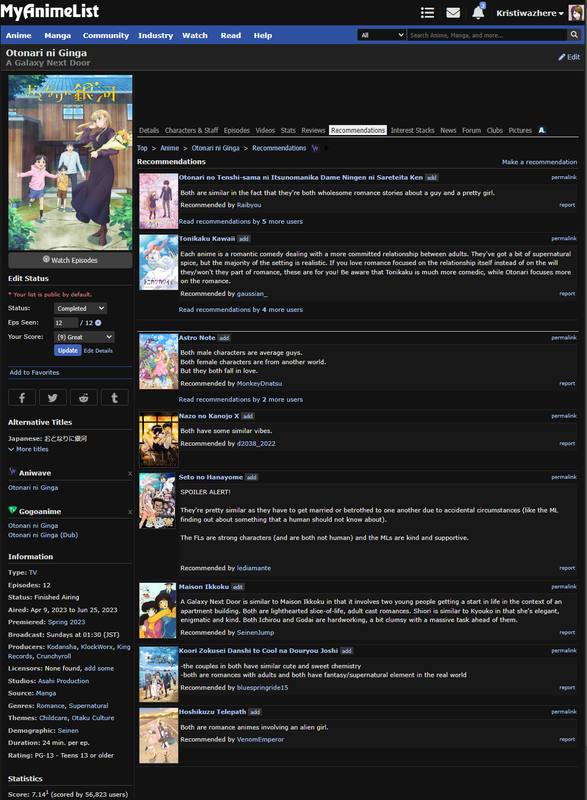Switch to the Interest Stacks tab
Viewport: 587px width, 800px height.
point(413,130)
